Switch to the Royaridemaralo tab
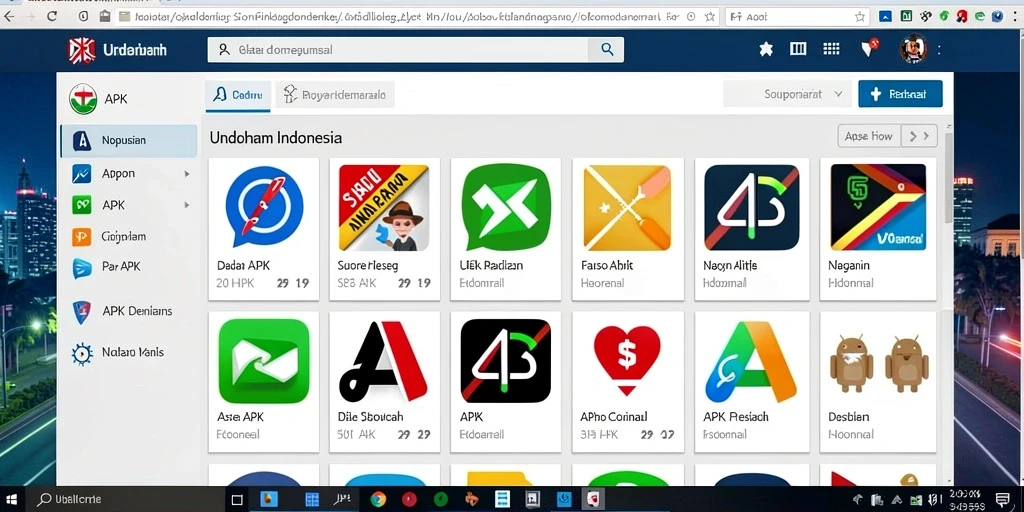1024x512 pixels. tap(335, 95)
